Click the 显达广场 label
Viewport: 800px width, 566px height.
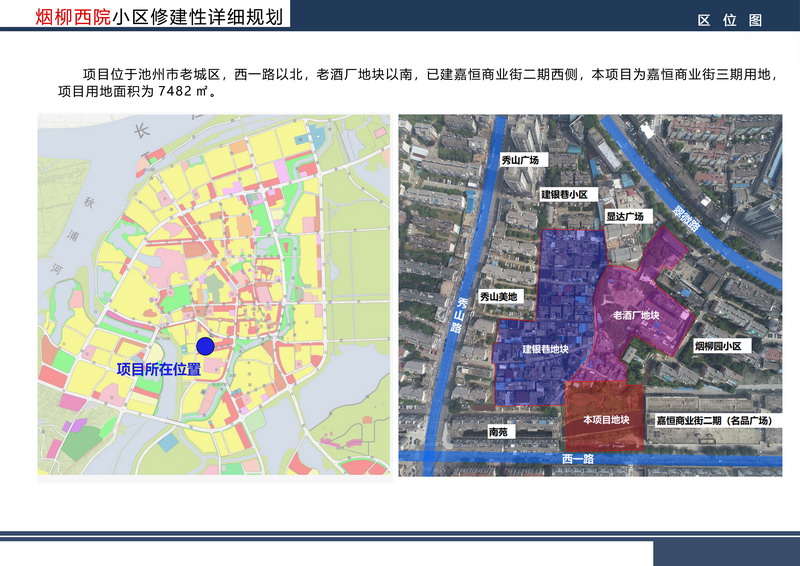point(629,215)
